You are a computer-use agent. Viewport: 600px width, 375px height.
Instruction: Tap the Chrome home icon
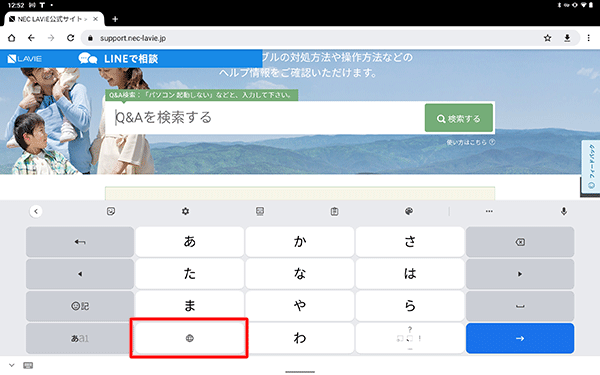click(x=11, y=38)
